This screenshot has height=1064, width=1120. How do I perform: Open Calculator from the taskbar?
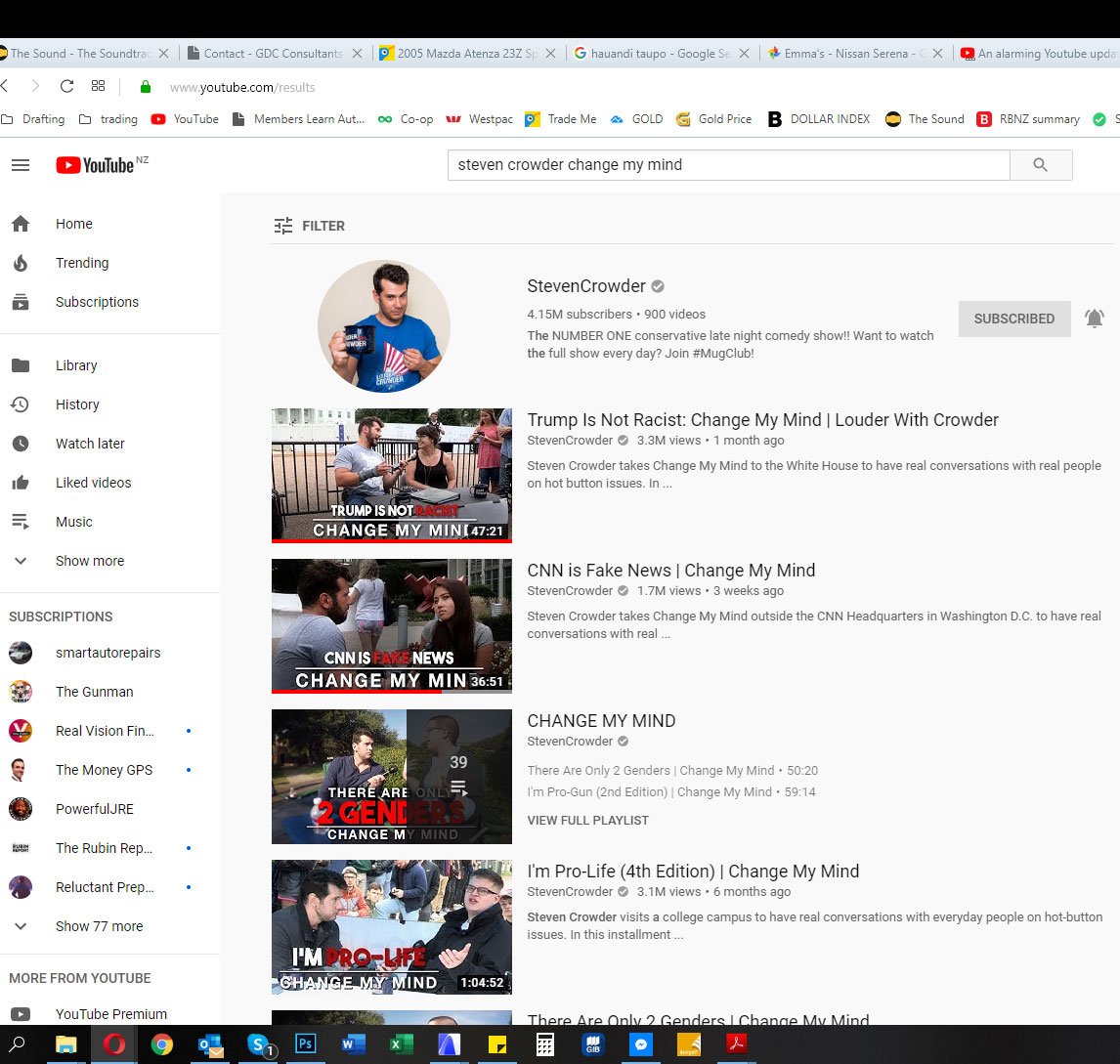(544, 1044)
